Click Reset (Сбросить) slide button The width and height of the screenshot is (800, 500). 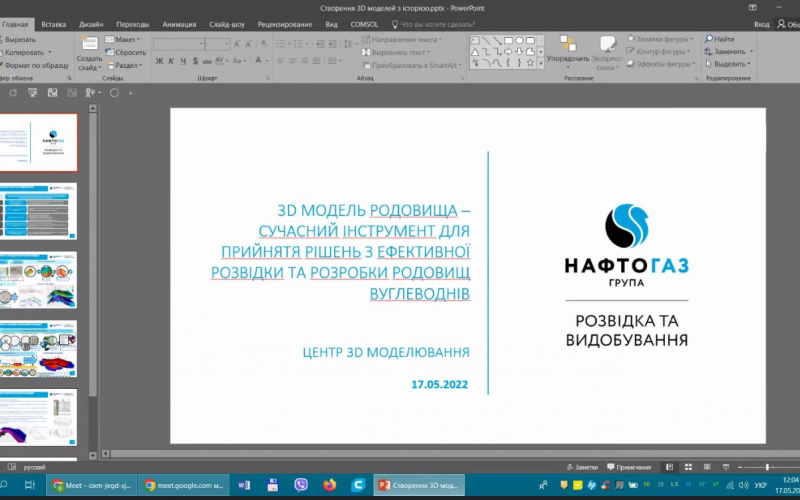point(126,52)
